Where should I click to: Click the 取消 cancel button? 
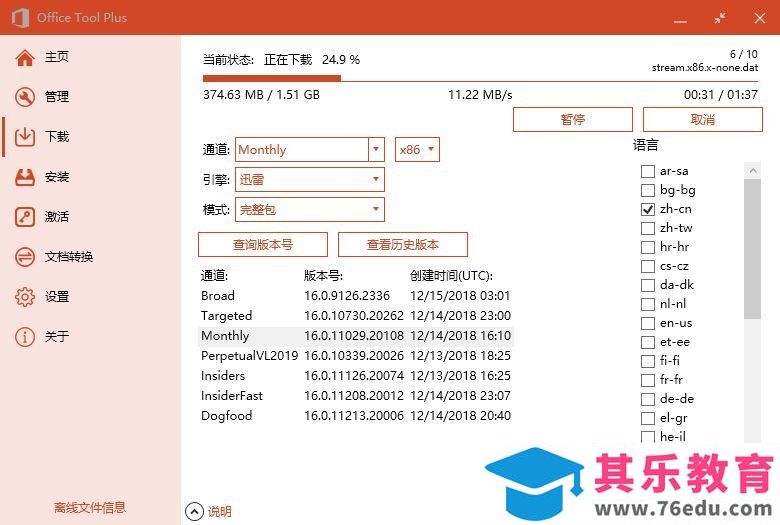702,119
